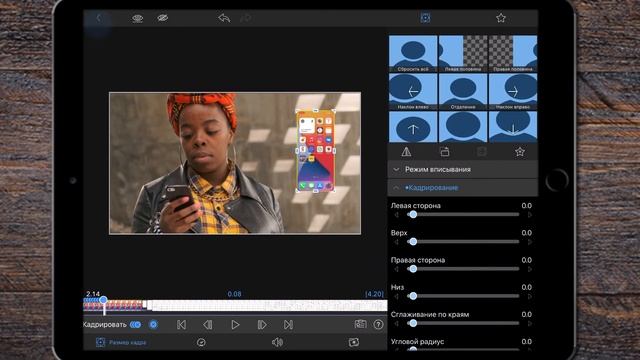
Task: Collapse the 'Кадрирование' section
Action: [462, 188]
